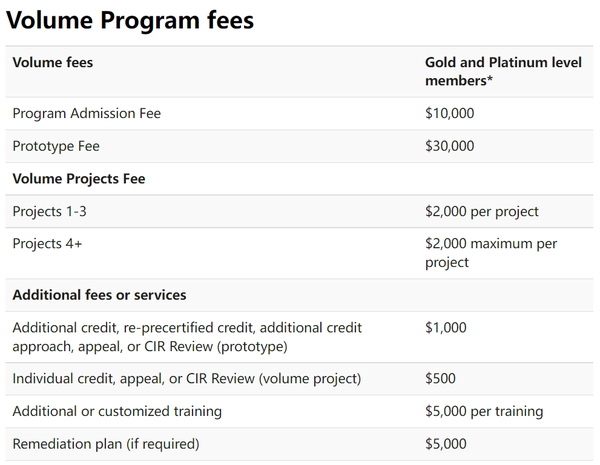
Task: Click the CIR Review (prototype) row description
Action: coord(187,337)
